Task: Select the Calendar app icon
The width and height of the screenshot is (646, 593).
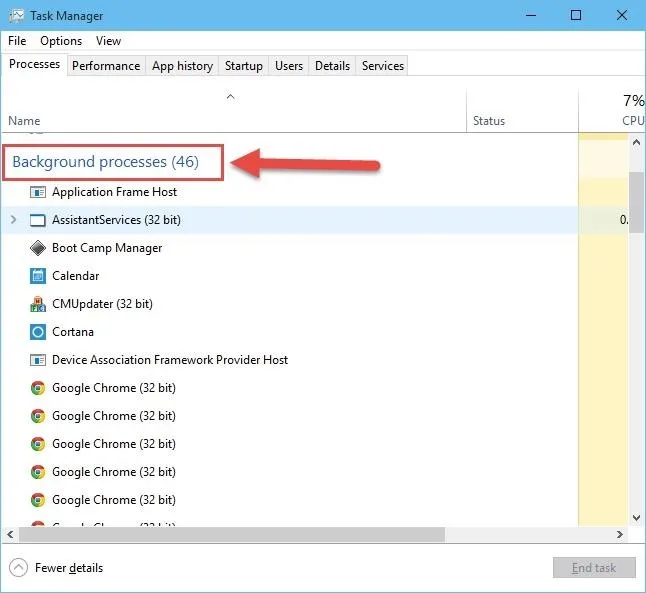Action: pos(38,276)
